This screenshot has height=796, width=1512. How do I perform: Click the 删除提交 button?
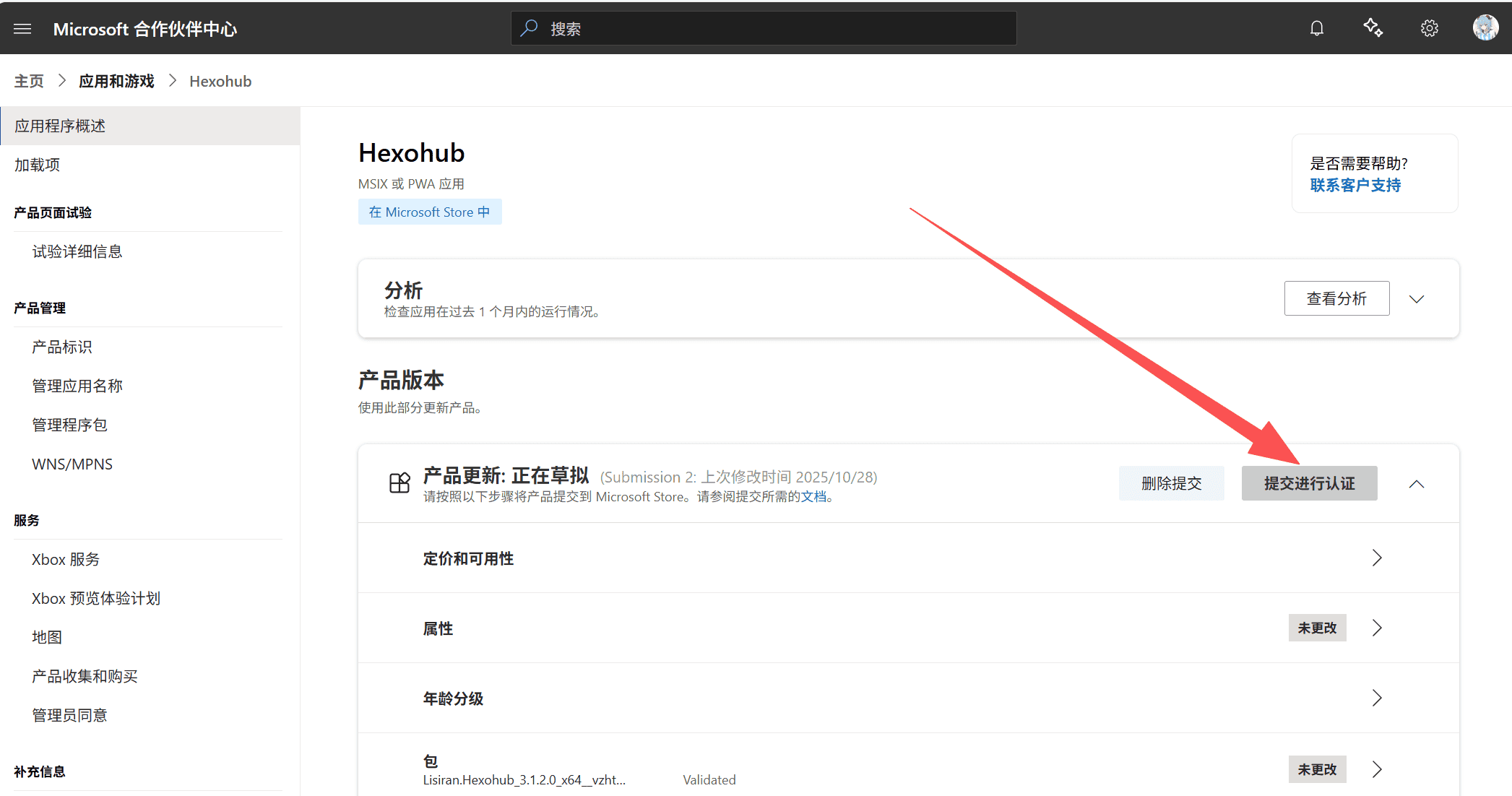pos(1171,483)
